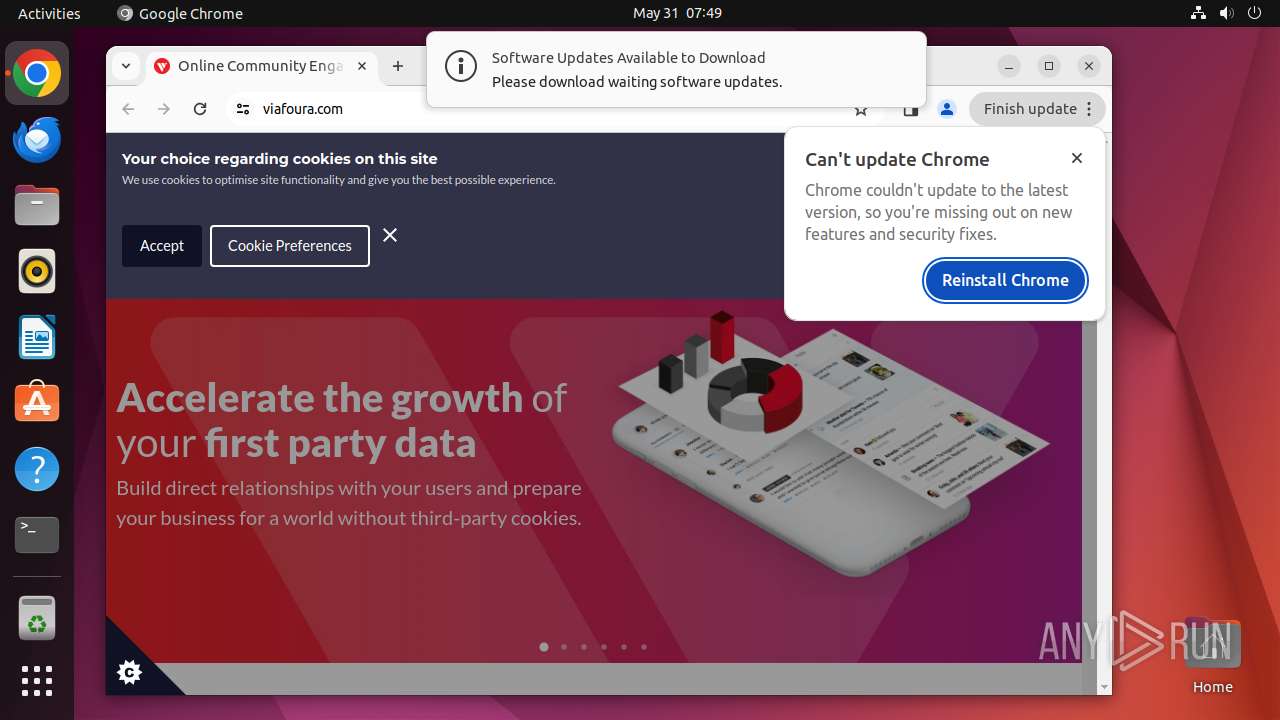This screenshot has height=720, width=1280.
Task: Select the last carousel dot
Action: click(x=644, y=647)
